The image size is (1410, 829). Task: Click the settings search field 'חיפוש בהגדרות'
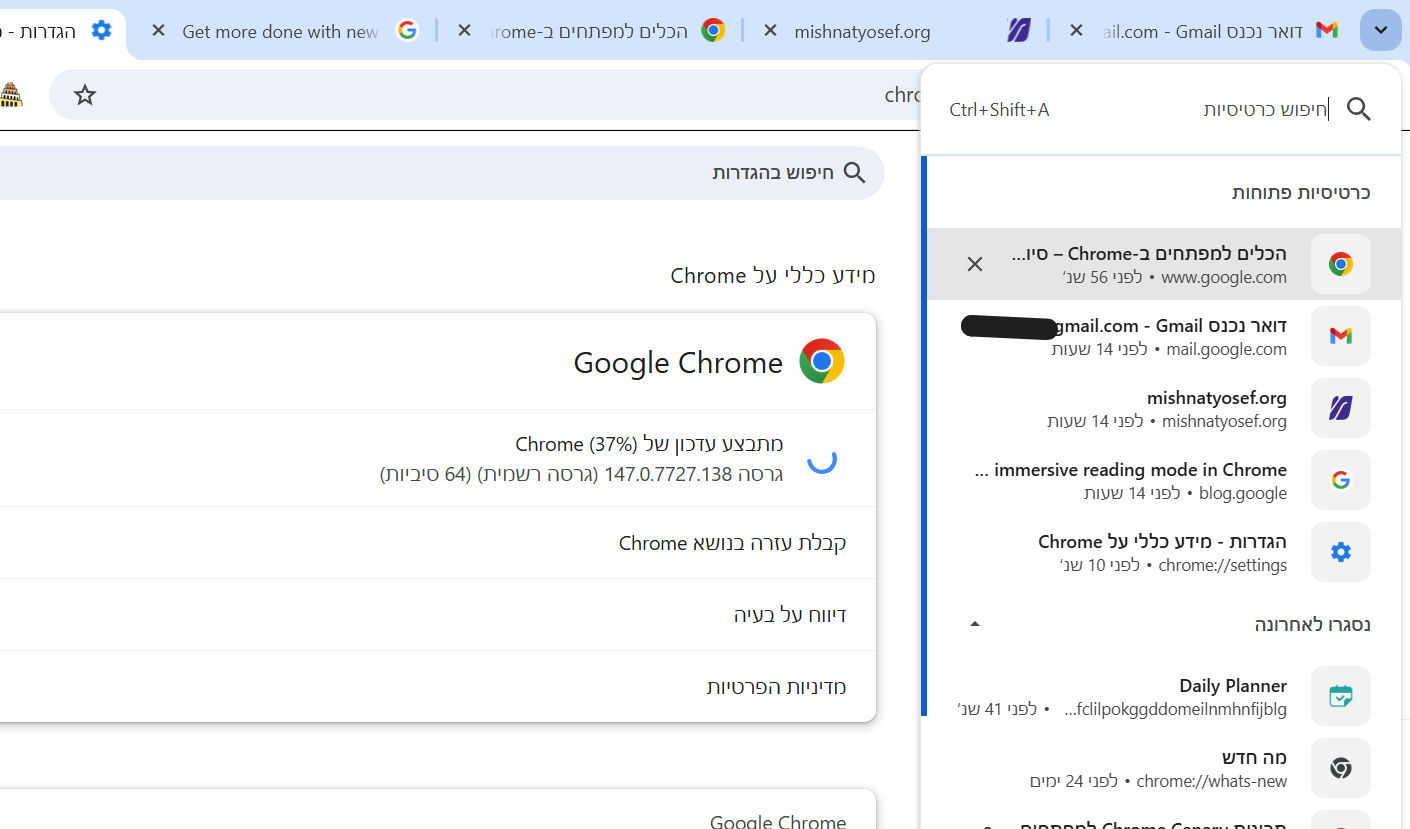click(440, 173)
